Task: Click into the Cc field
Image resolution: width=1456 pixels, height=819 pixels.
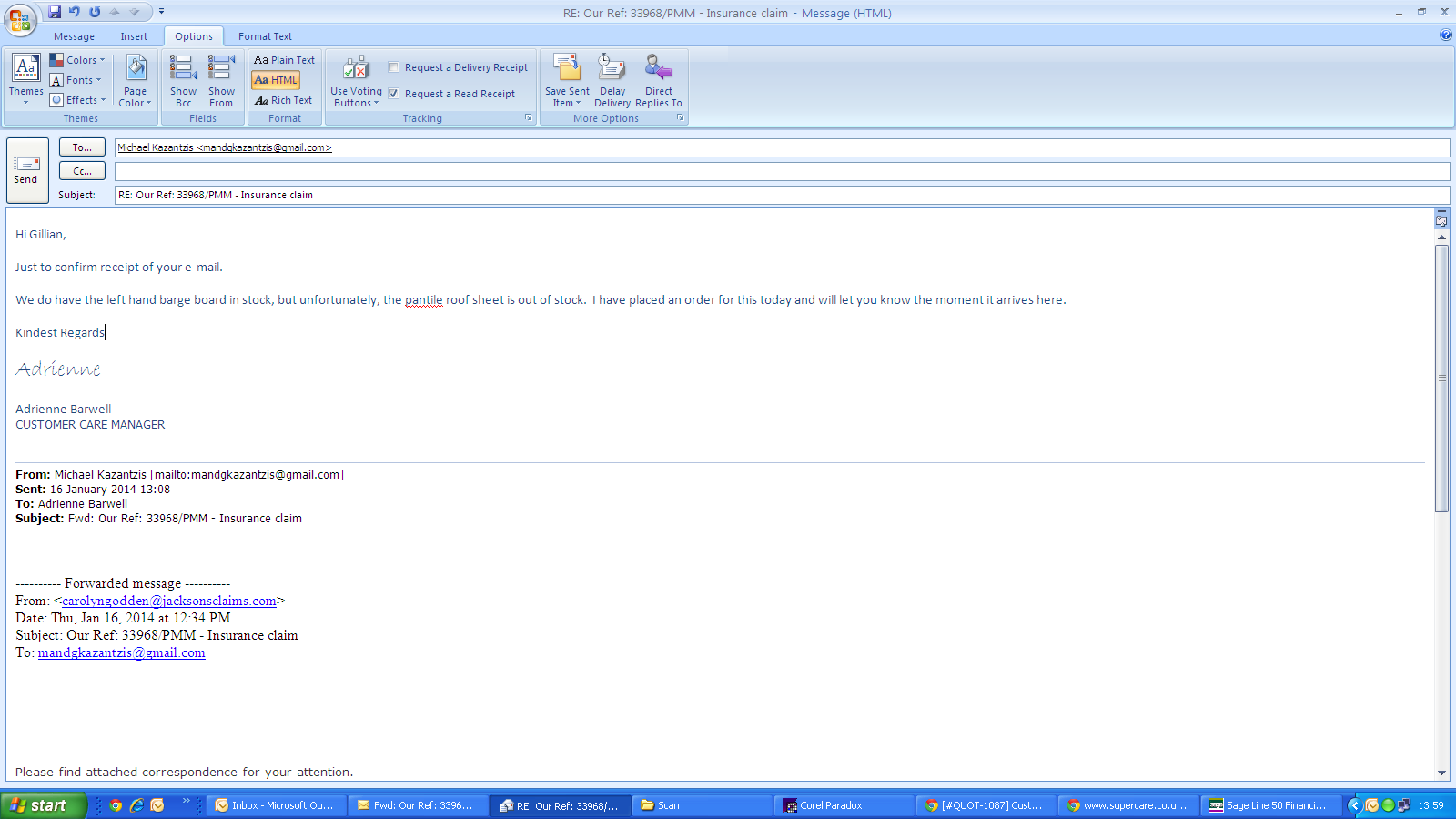Action: point(782,171)
